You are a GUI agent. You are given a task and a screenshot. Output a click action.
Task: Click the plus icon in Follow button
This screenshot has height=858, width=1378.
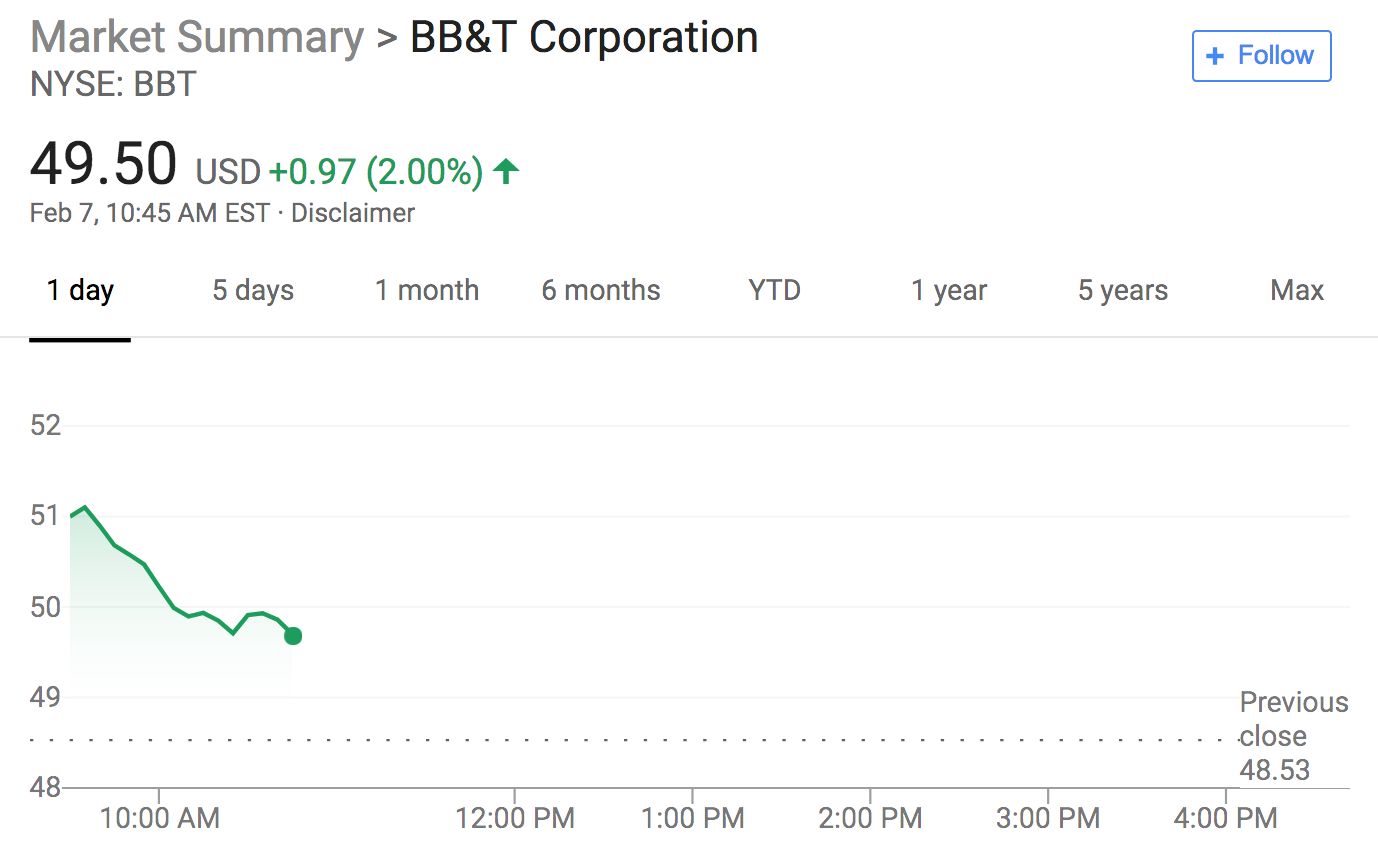(1215, 56)
